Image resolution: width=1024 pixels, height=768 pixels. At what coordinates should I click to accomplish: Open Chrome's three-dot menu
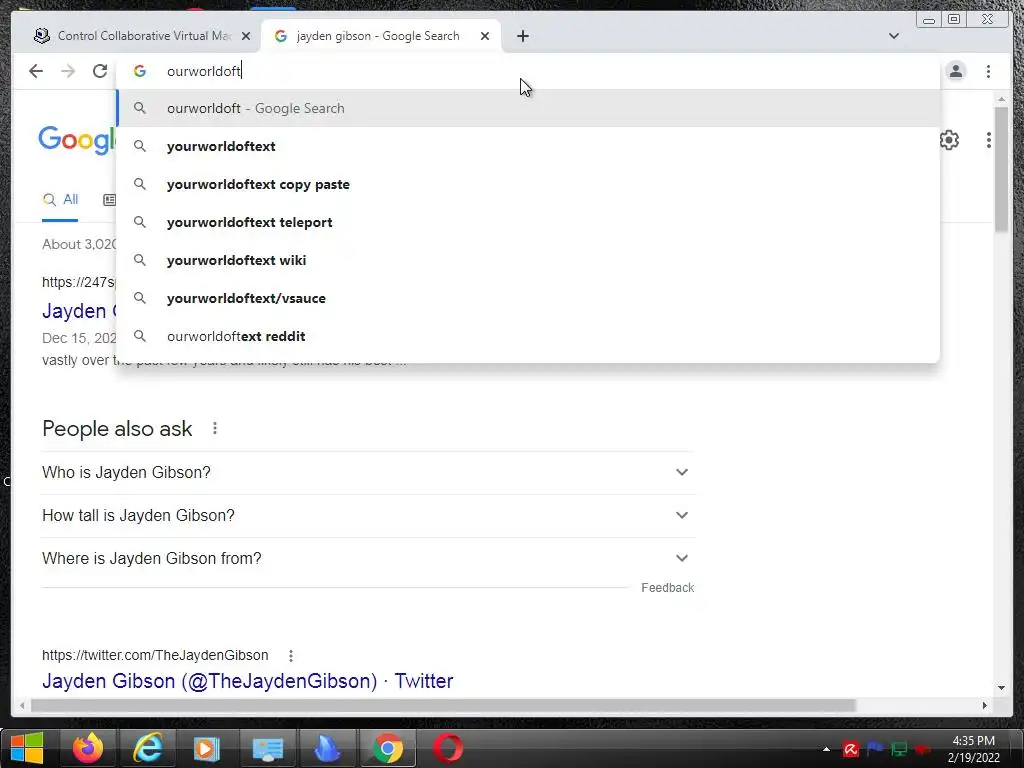988,71
